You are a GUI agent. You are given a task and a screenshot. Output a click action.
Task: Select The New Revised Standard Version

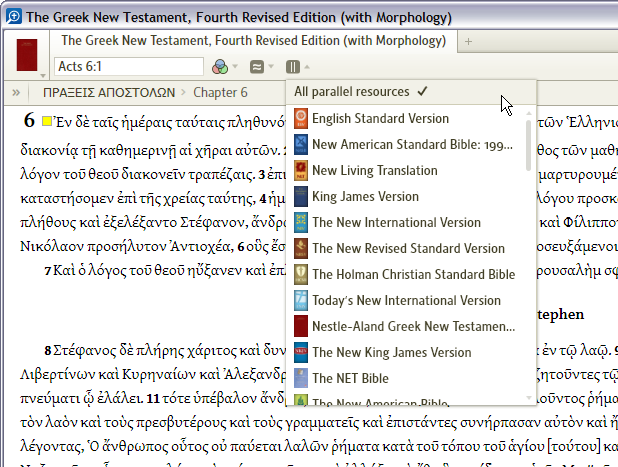[406, 249]
